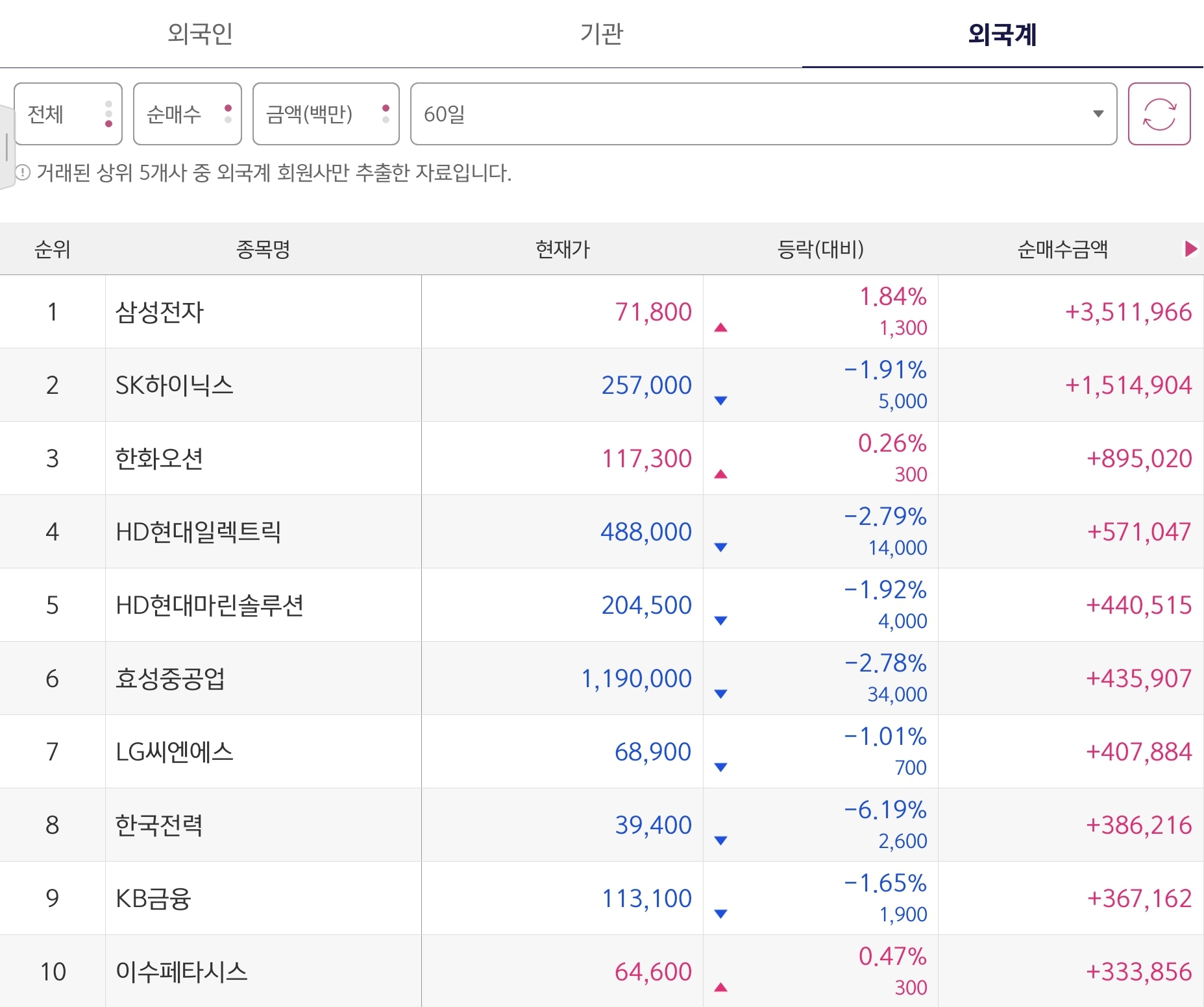Click the +435,907 net buy amount
1204x1007 pixels.
(x=1139, y=679)
